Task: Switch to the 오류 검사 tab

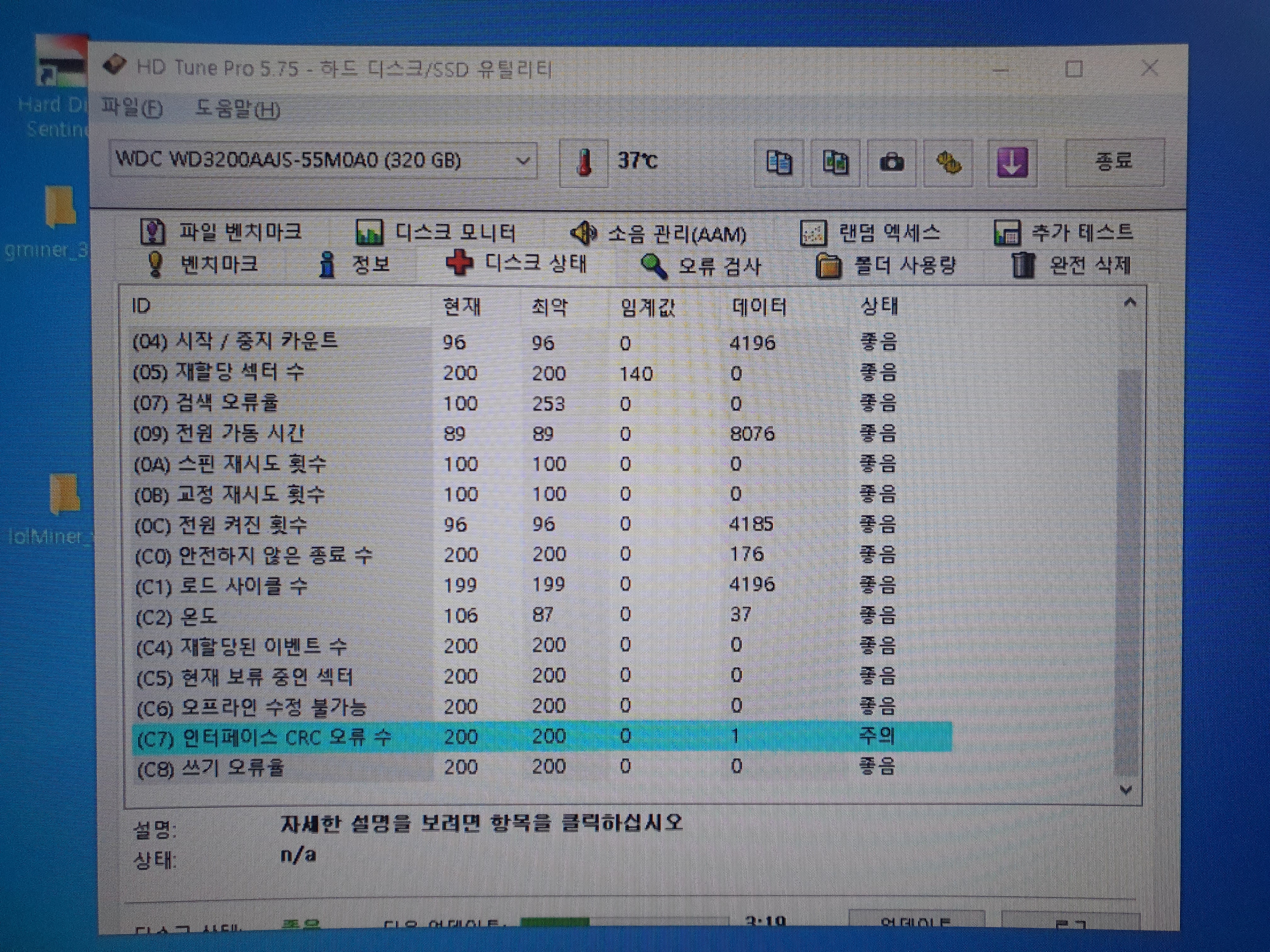Action: pos(701,266)
